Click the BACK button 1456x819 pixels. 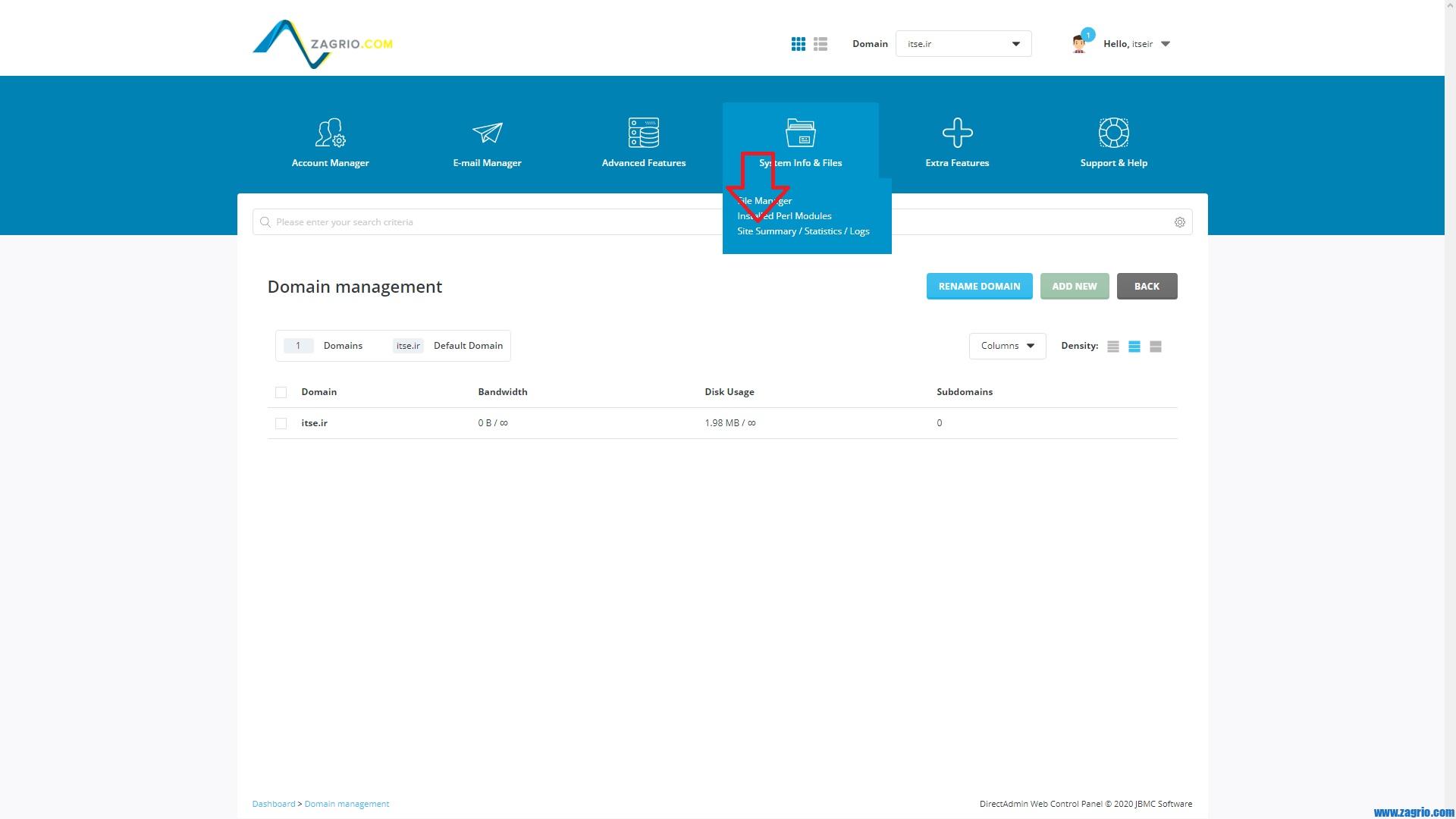[1147, 286]
